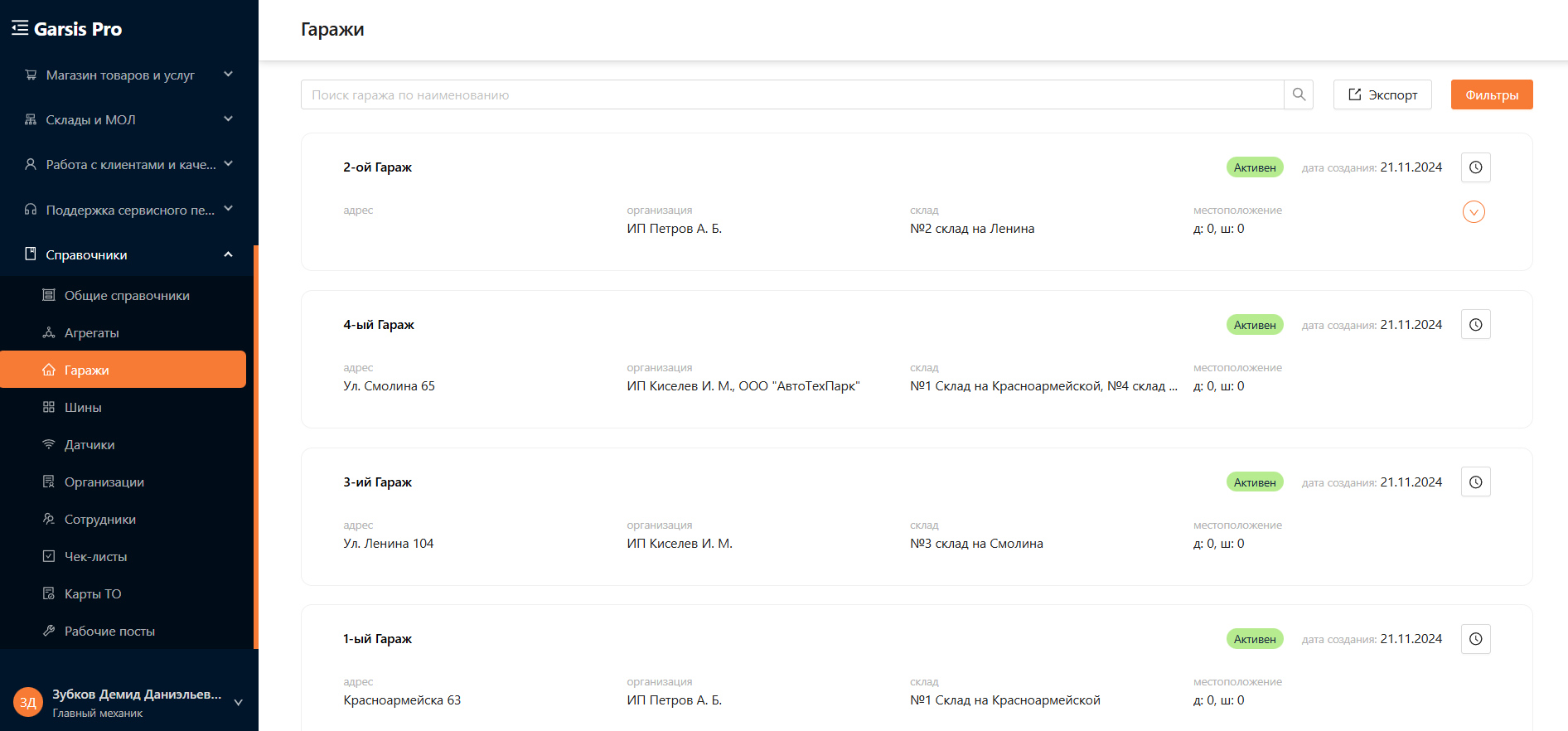Click the Чек-листы checkmark icon
Image resolution: width=1568 pixels, height=731 pixels.
[x=49, y=556]
